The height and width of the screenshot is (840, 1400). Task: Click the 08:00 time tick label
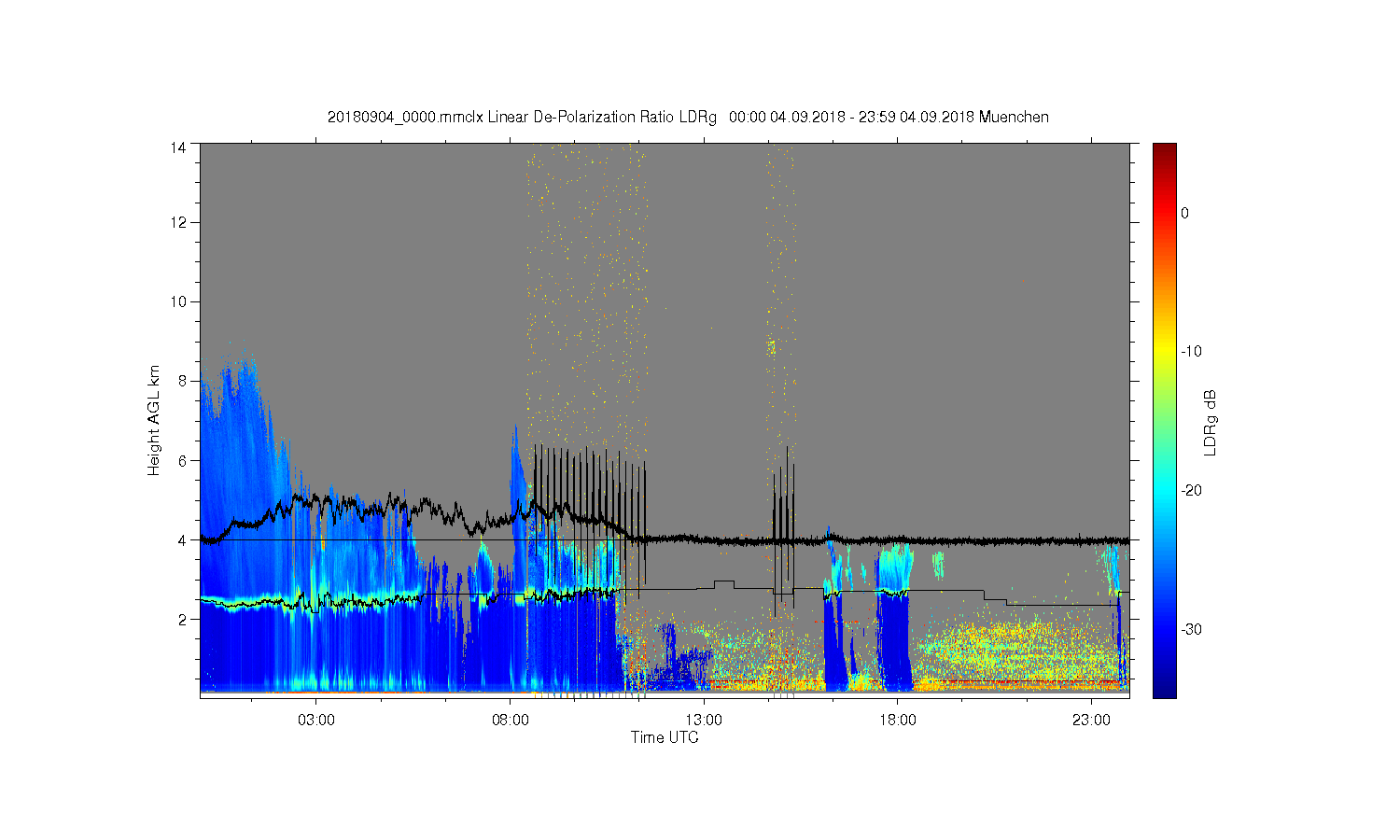[x=510, y=721]
